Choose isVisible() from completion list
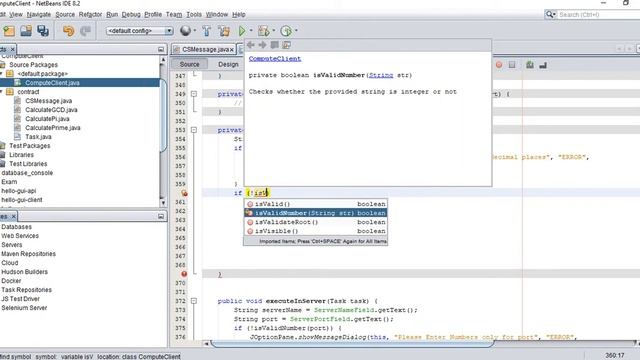 pyautogui.click(x=316, y=231)
